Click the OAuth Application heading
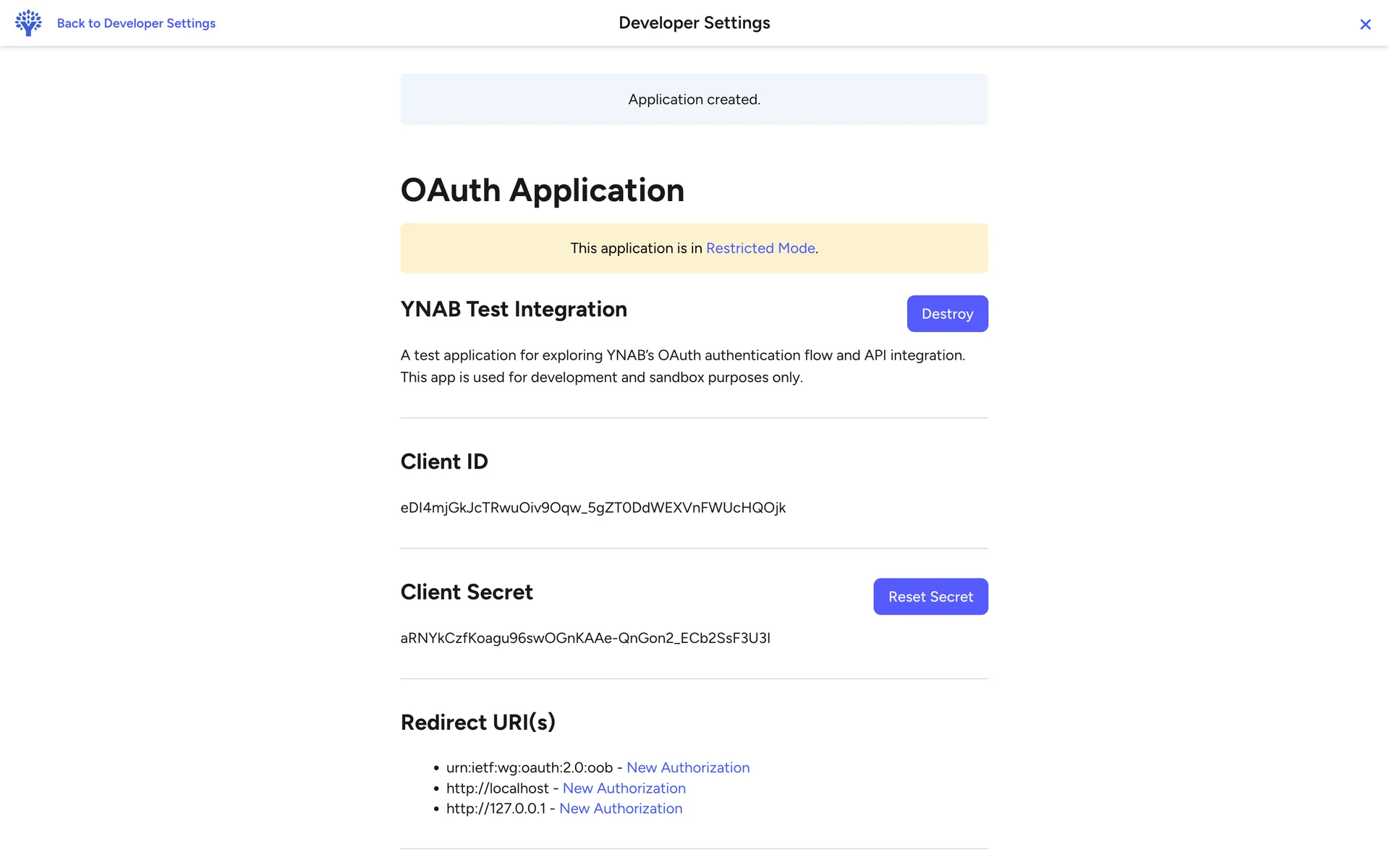This screenshot has height=868, width=1389. click(542, 190)
